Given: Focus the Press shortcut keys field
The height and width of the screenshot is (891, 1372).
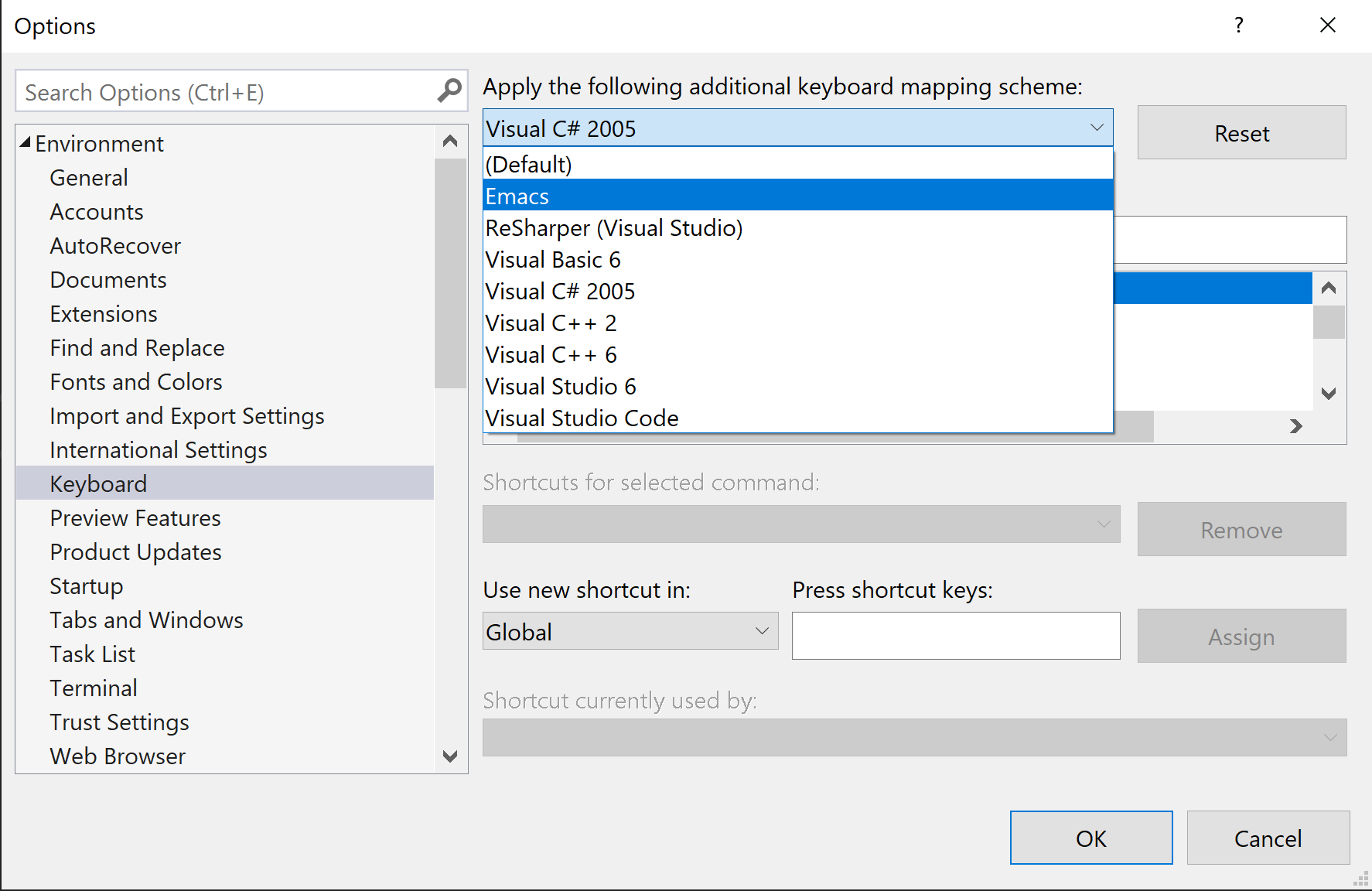Looking at the screenshot, I should 955,636.
